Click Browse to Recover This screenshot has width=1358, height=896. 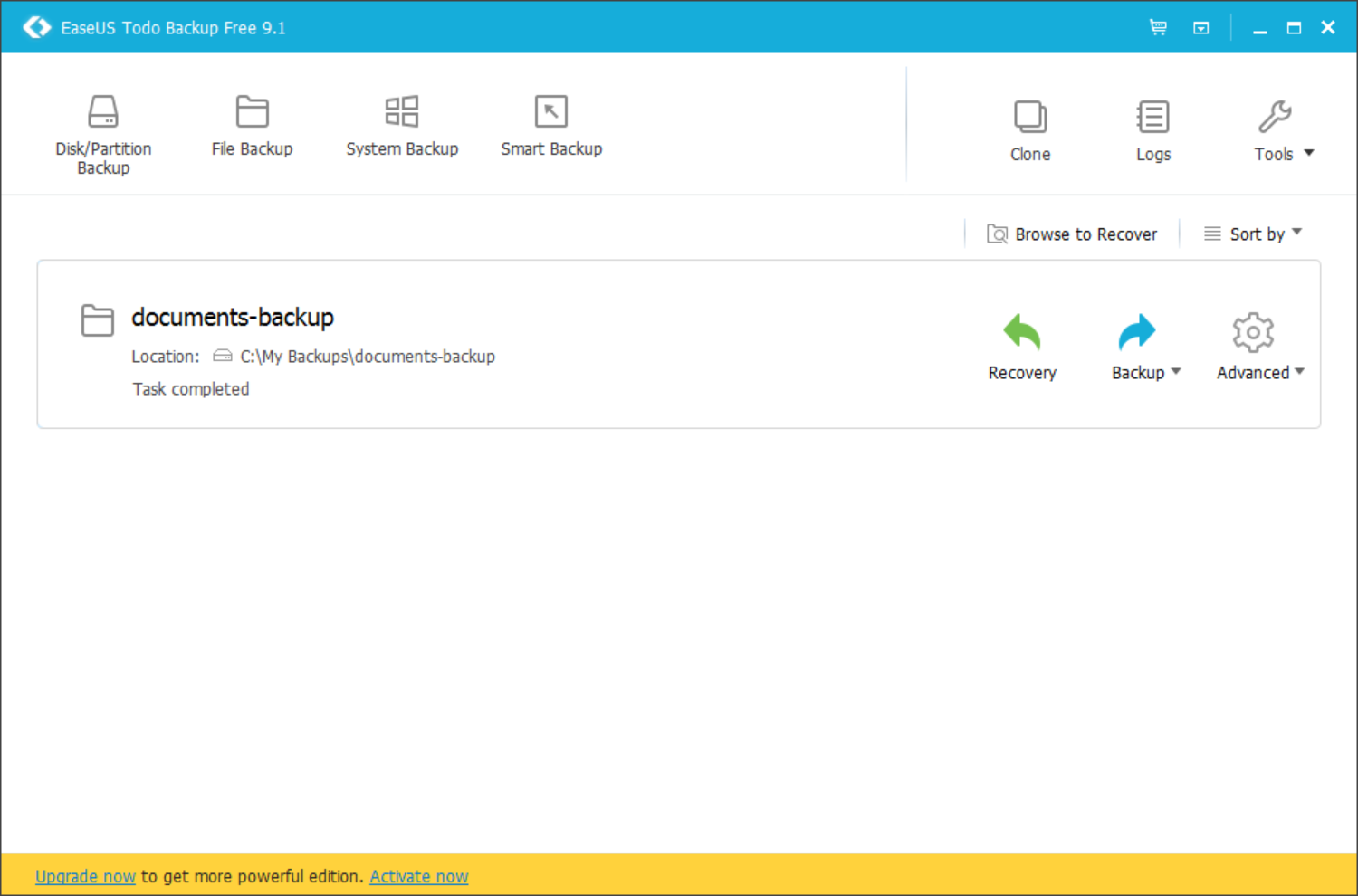pos(1072,234)
